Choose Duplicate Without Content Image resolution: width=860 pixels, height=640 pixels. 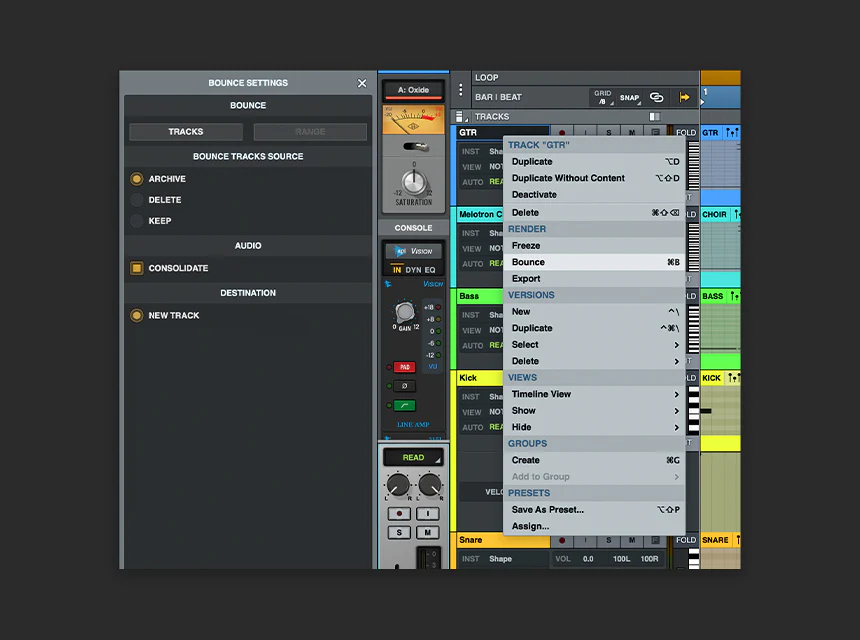[595, 178]
